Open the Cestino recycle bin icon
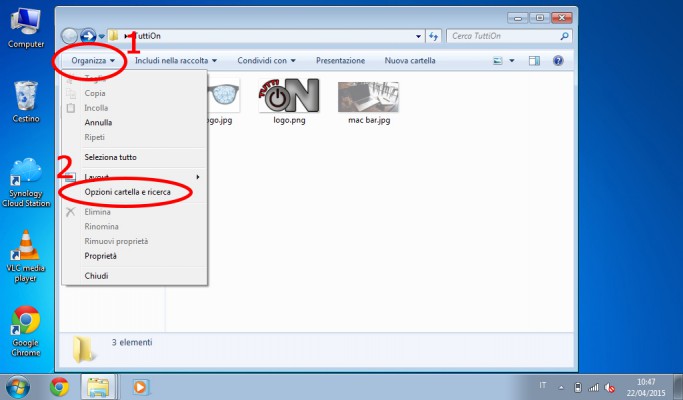This screenshot has width=683, height=400. click(26, 100)
